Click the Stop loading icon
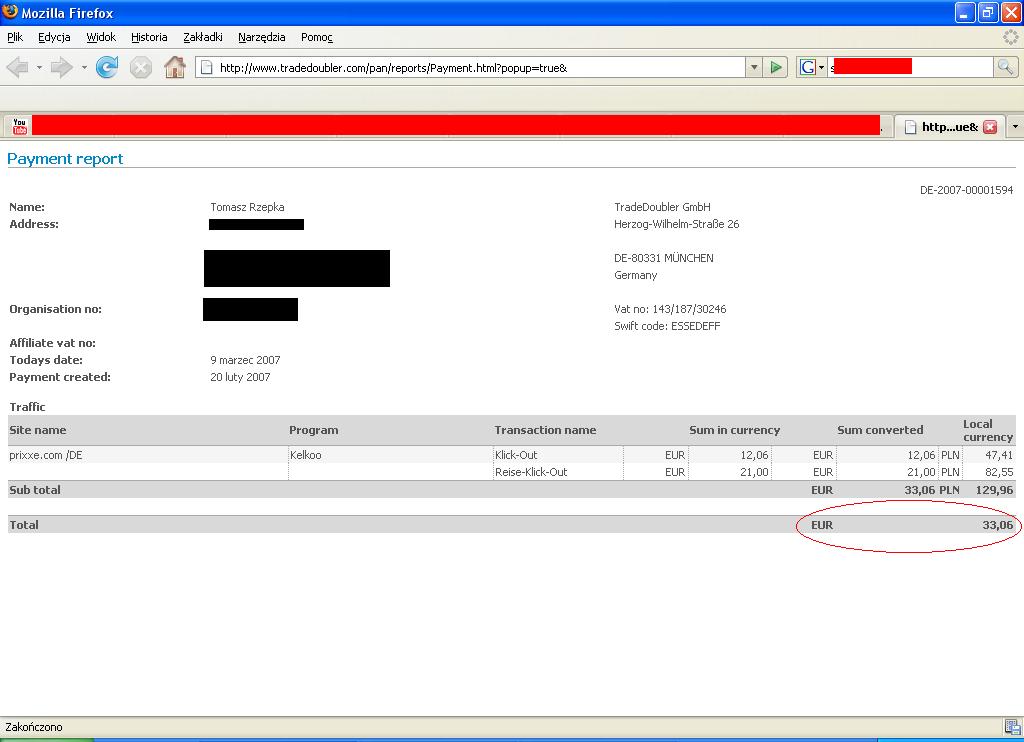The width and height of the screenshot is (1024, 742). coord(140,67)
